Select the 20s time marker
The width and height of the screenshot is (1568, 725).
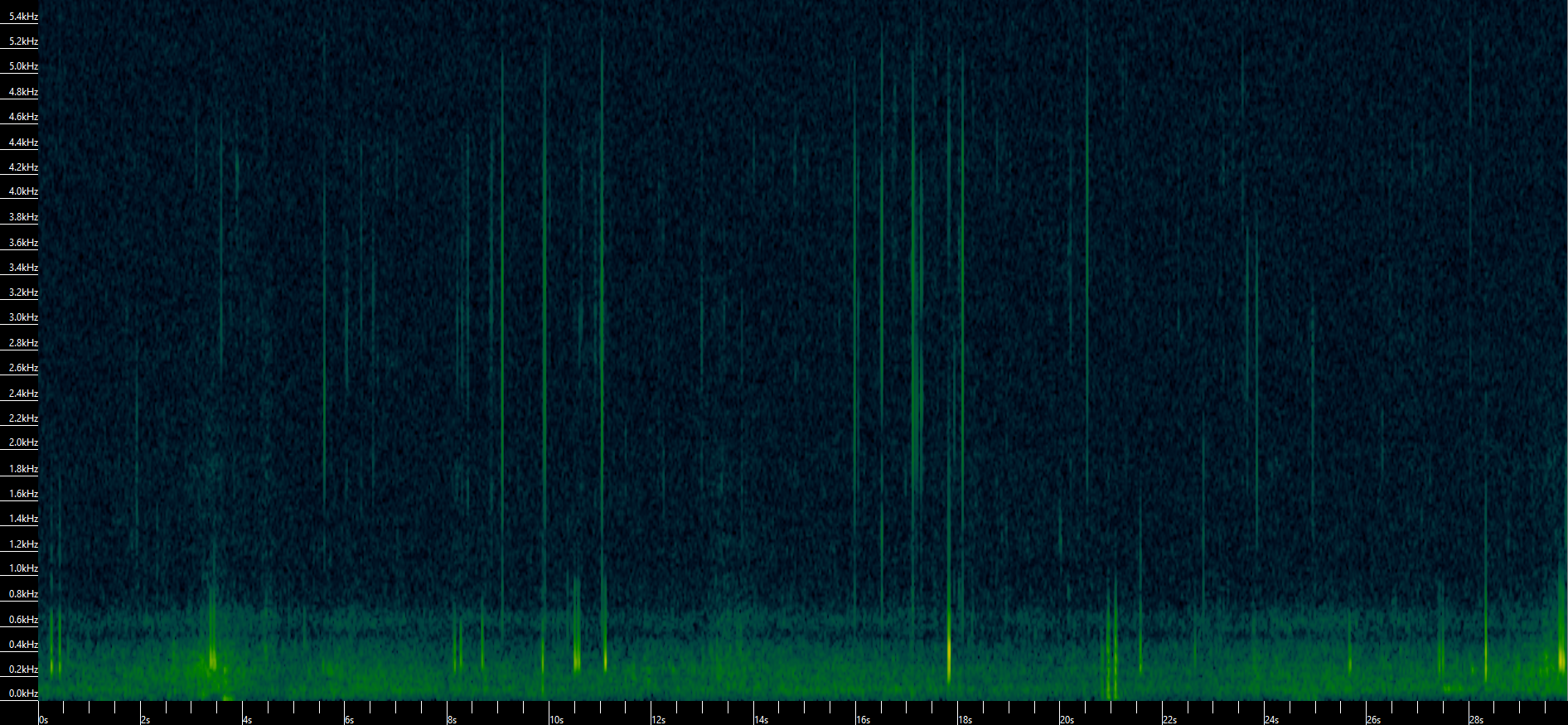[1067, 720]
